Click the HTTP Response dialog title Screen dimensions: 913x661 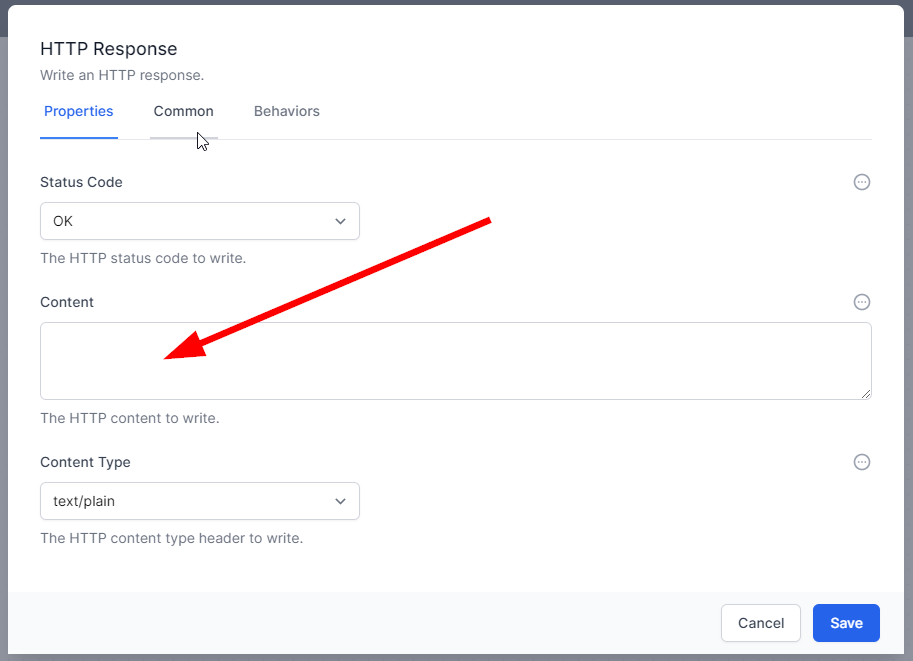point(109,48)
